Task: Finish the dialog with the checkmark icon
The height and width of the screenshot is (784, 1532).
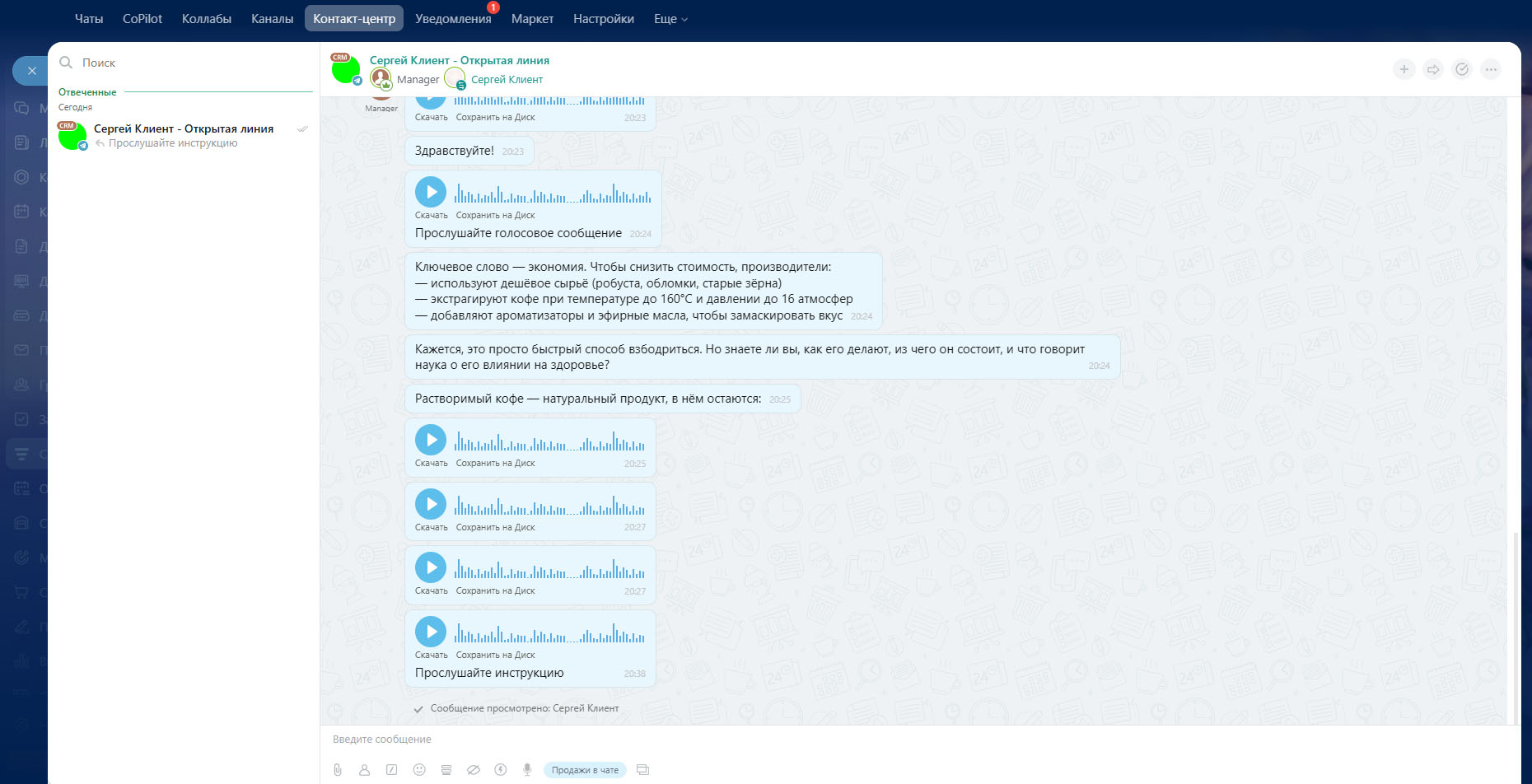Action: [x=1462, y=69]
